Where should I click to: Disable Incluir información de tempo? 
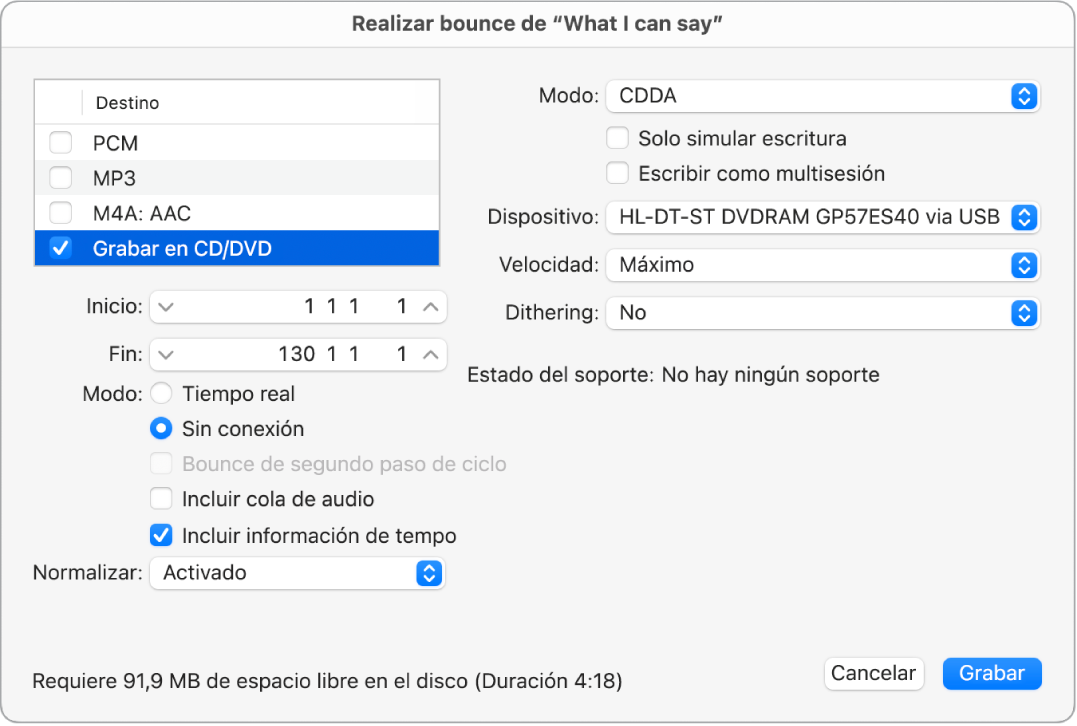(x=161, y=536)
